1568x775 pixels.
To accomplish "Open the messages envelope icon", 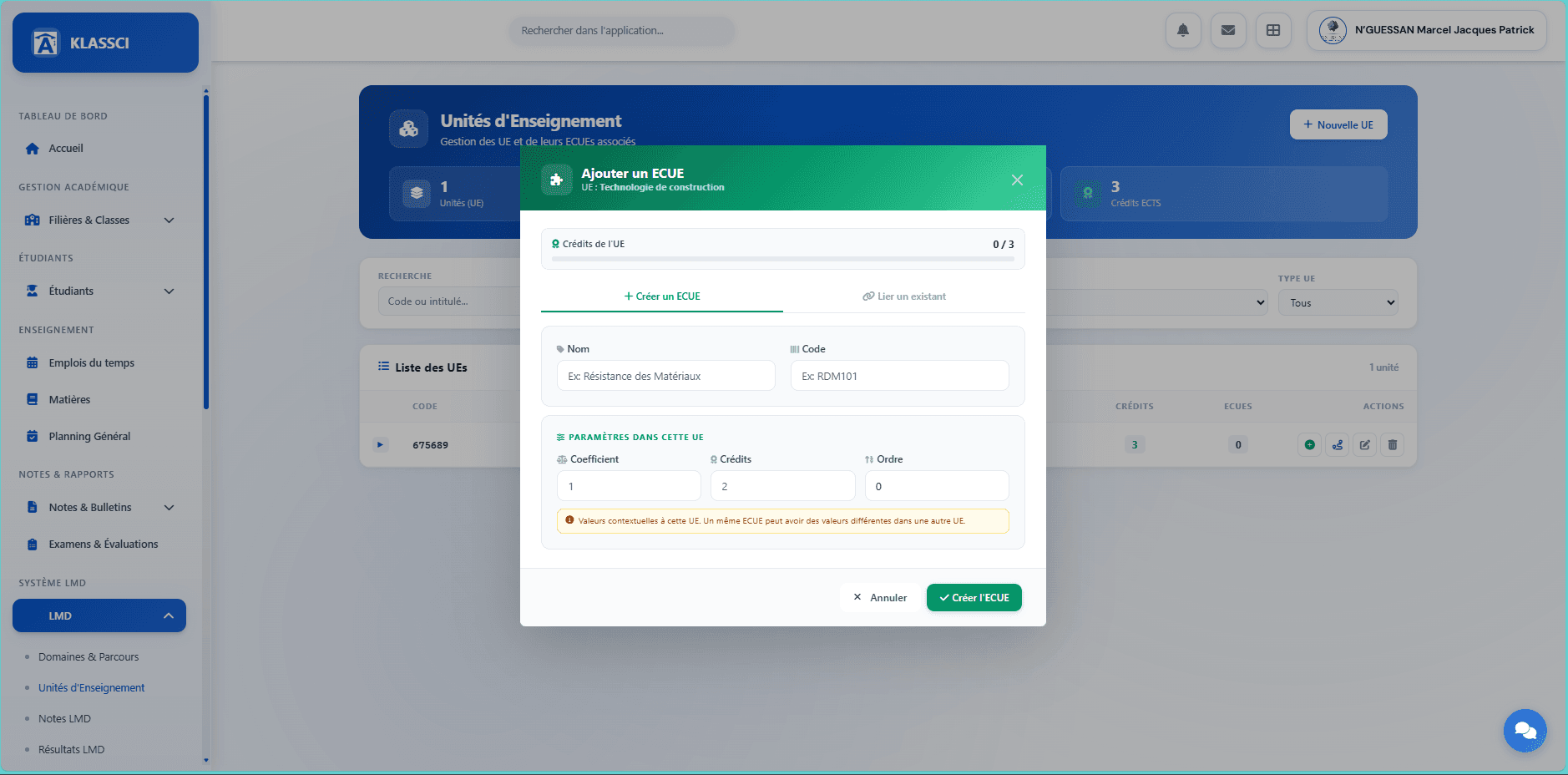I will click(x=1228, y=31).
